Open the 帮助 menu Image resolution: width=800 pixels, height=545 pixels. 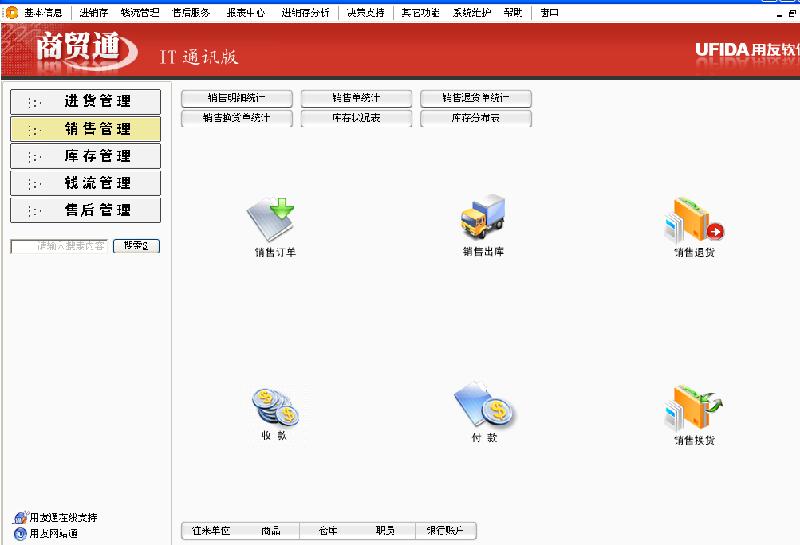[x=513, y=13]
